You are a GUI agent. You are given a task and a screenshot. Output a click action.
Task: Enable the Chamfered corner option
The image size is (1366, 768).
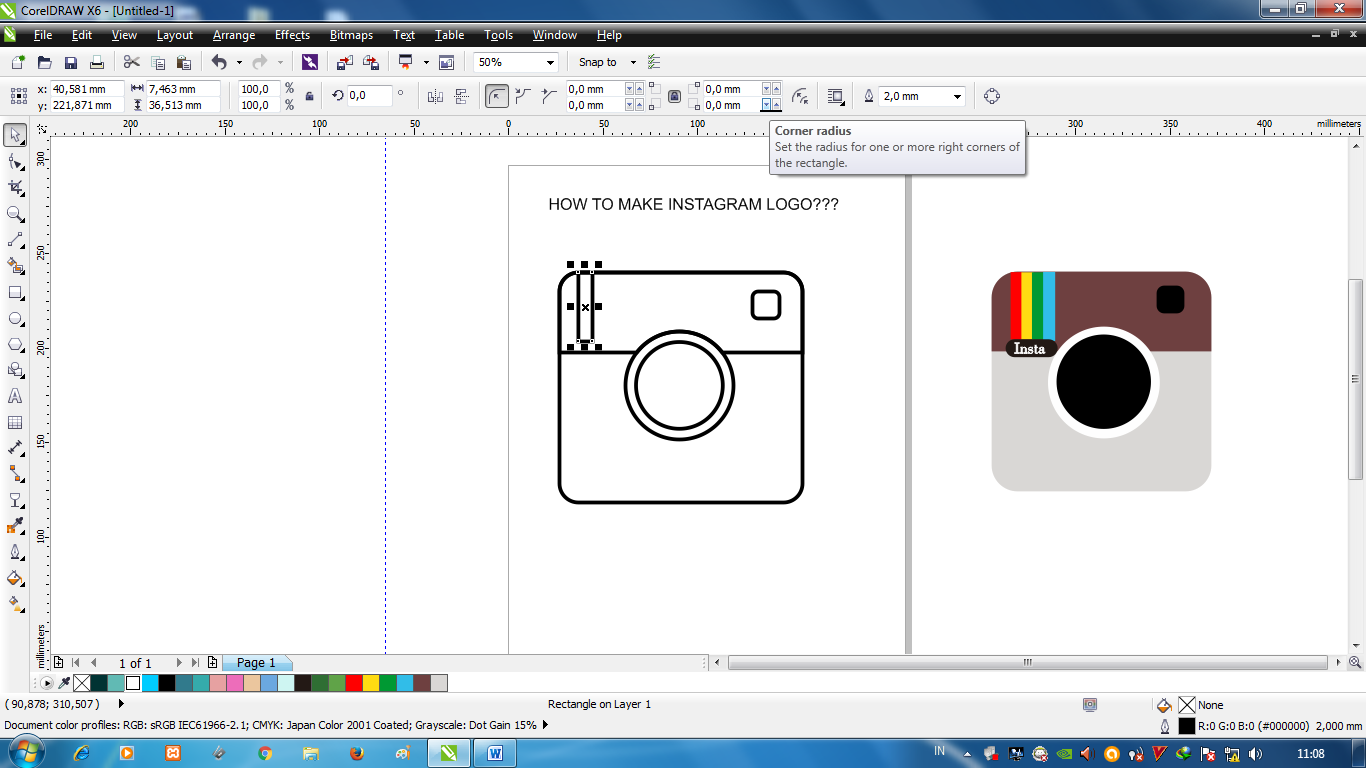click(548, 96)
